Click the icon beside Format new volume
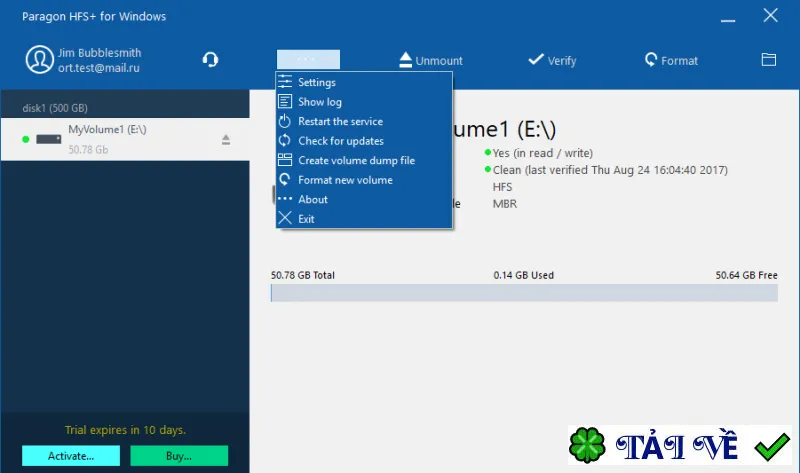 point(285,179)
